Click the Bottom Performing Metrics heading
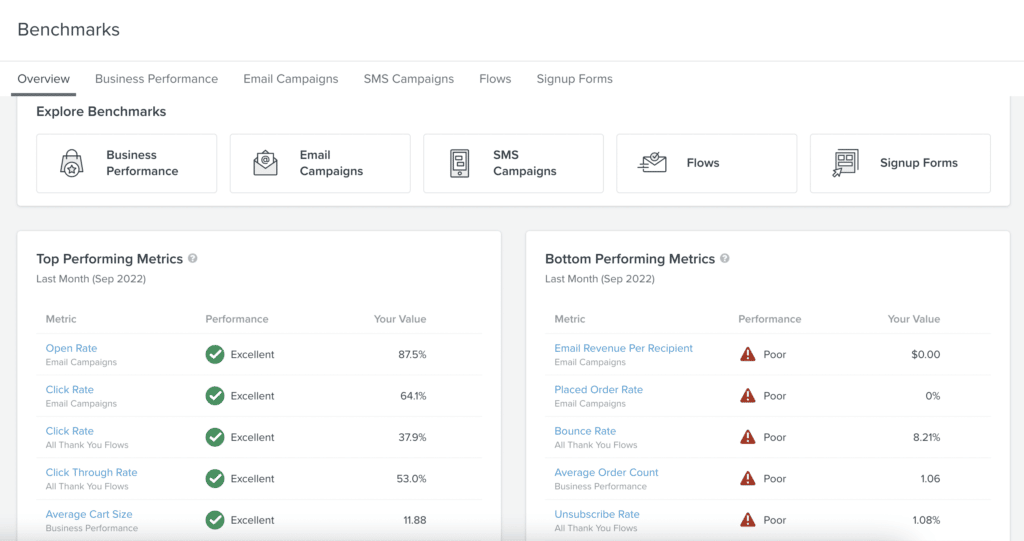The width and height of the screenshot is (1024, 541). click(x=630, y=259)
